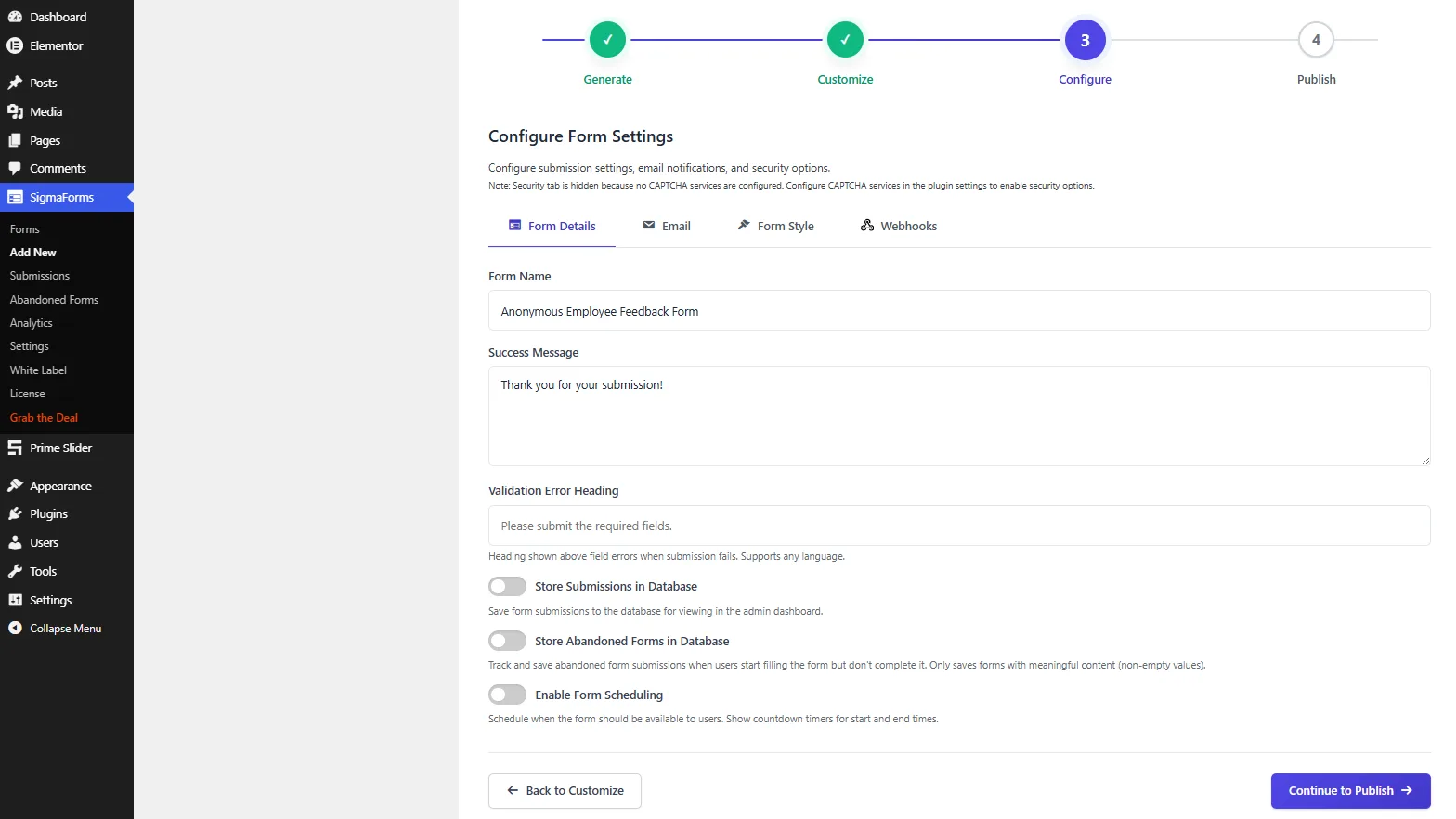
Task: Click the Prime Slider icon
Action: click(x=15, y=448)
